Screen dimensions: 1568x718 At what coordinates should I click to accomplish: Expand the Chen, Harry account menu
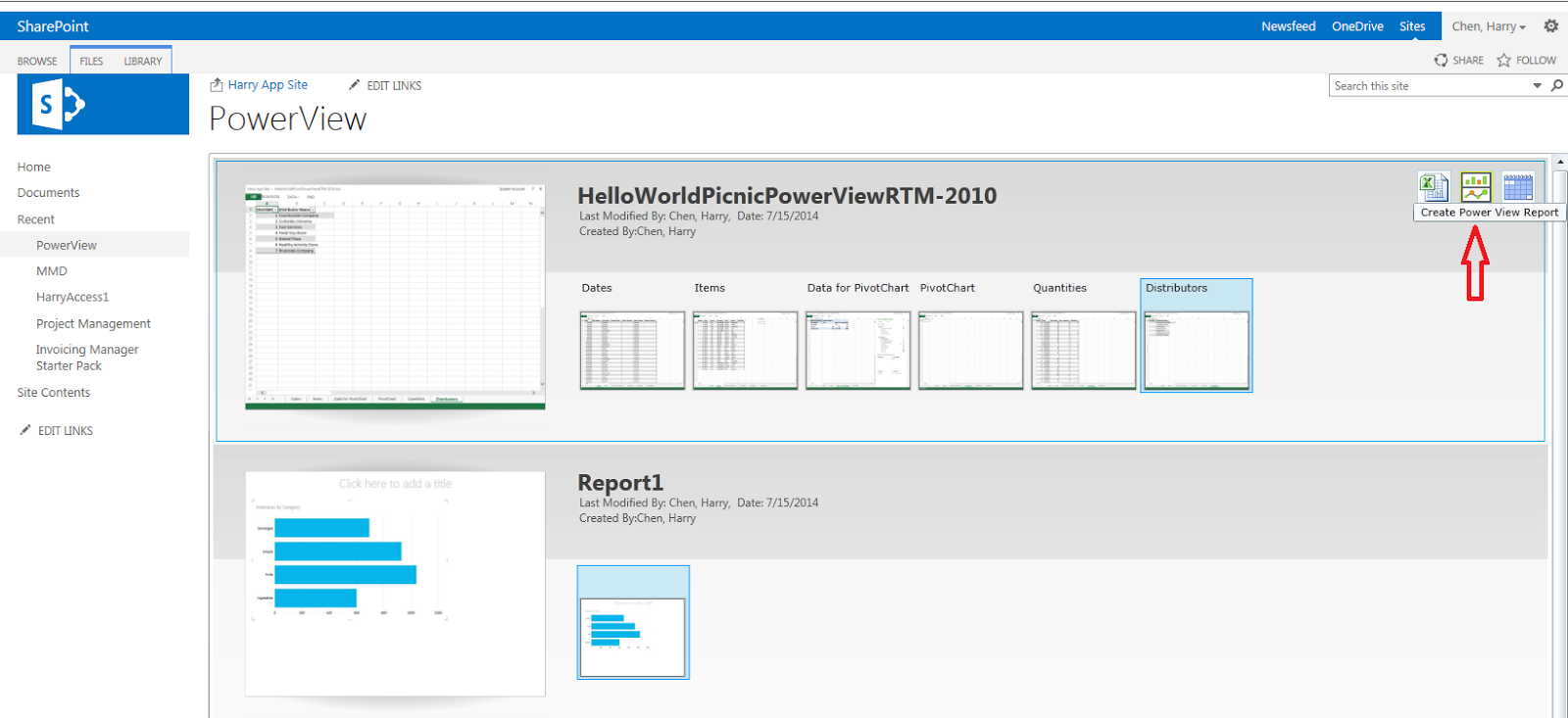pyautogui.click(x=1489, y=26)
